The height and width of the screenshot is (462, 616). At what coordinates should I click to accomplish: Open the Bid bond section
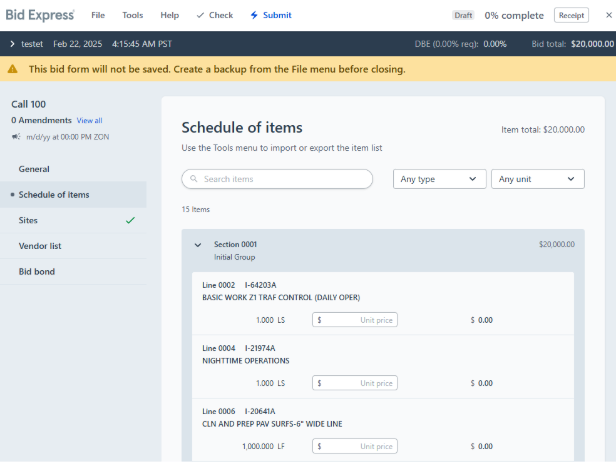pyautogui.click(x=36, y=271)
